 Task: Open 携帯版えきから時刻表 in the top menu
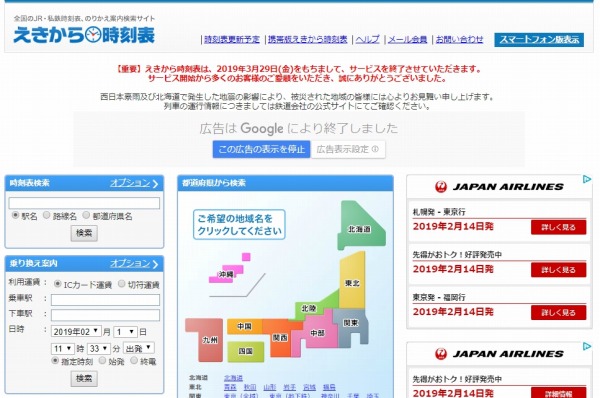click(x=308, y=39)
